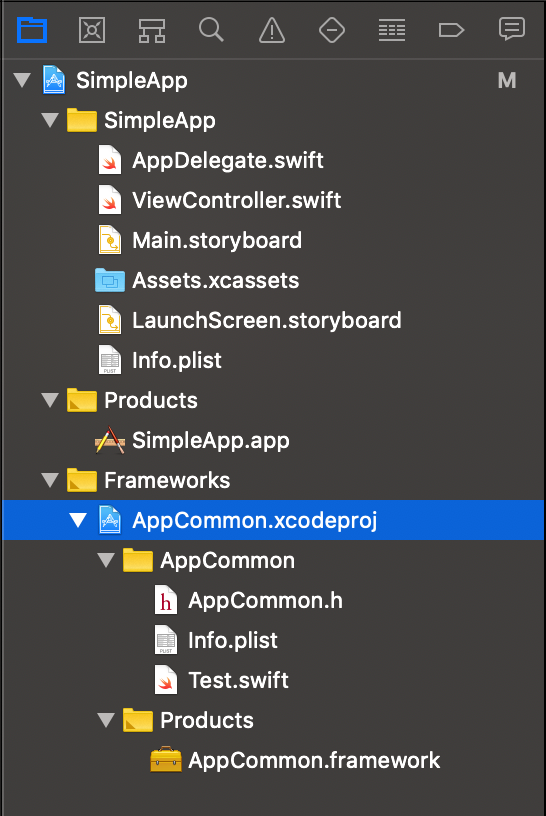The width and height of the screenshot is (546, 816).
Task: Collapse the root SimpleApp project
Action: 22,81
